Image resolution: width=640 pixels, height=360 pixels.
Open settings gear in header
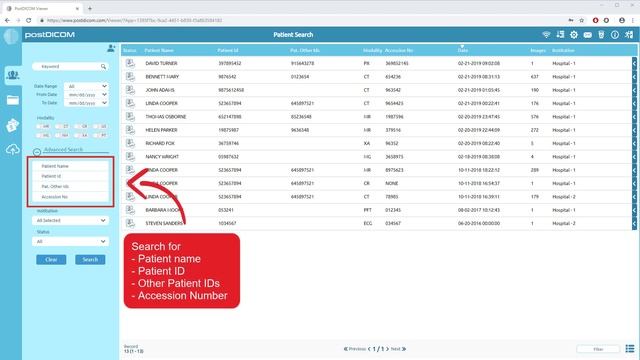coord(574,35)
